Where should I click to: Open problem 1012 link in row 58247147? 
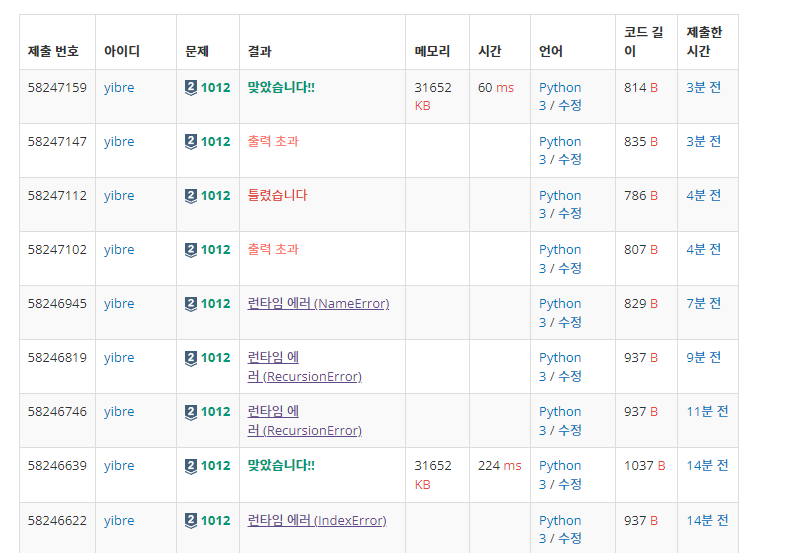(216, 142)
